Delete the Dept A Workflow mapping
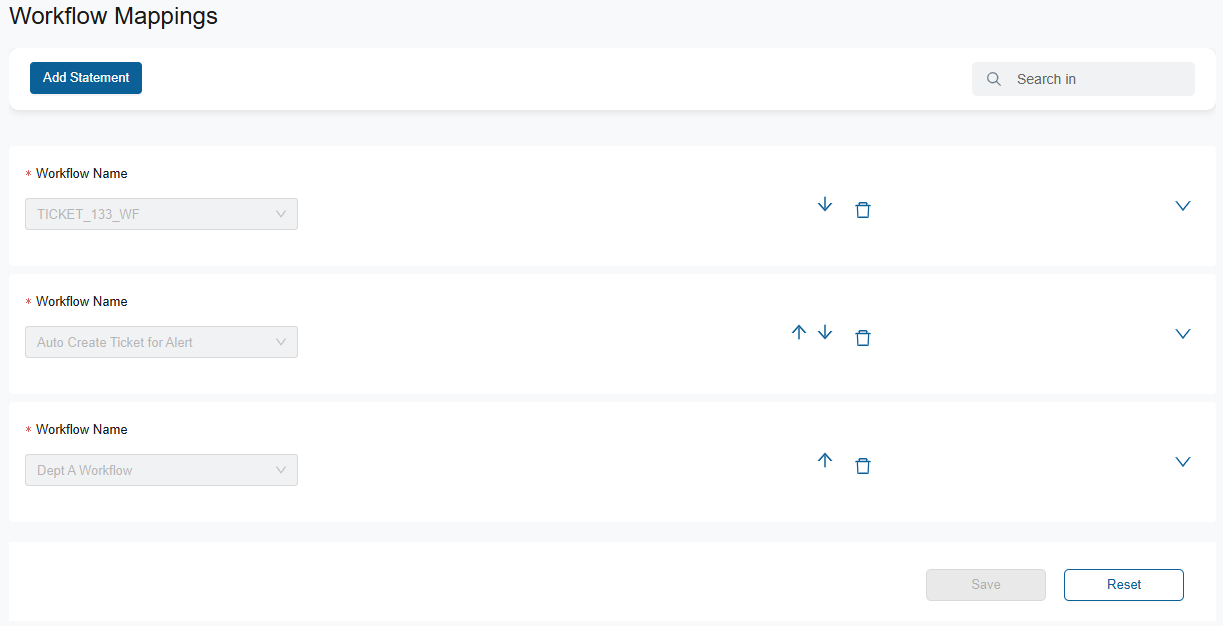Viewport: 1223px width, 626px height. [863, 466]
